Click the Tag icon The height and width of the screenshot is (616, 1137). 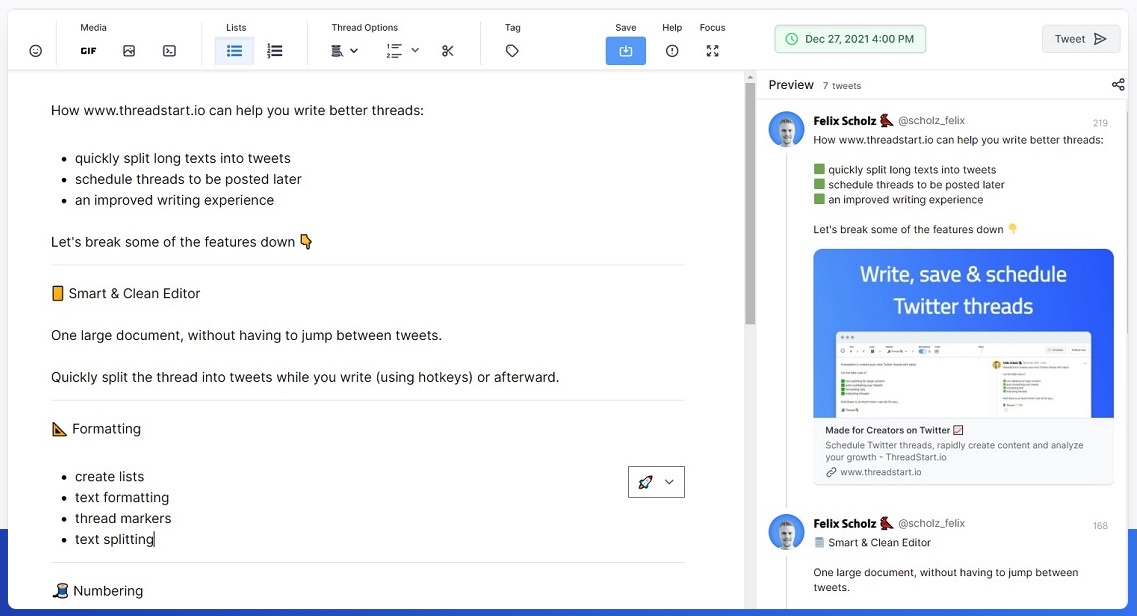[512, 51]
